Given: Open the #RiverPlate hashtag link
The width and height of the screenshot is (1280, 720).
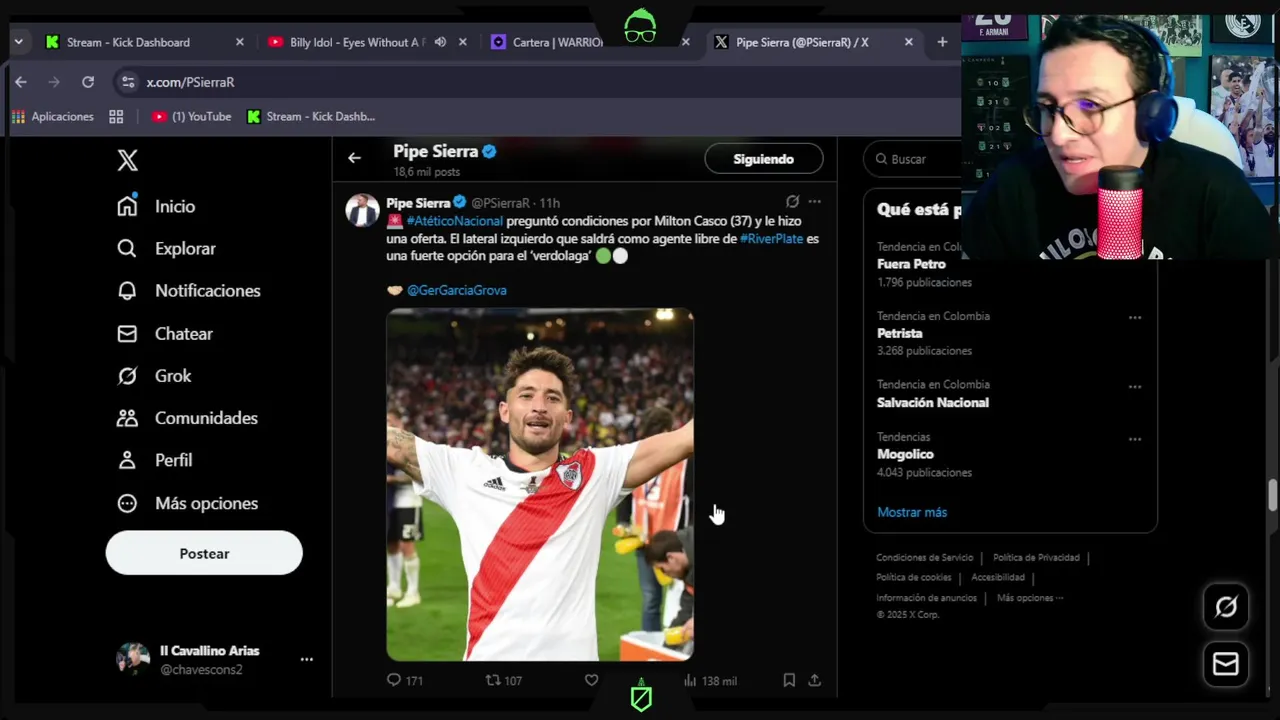Looking at the screenshot, I should (771, 239).
